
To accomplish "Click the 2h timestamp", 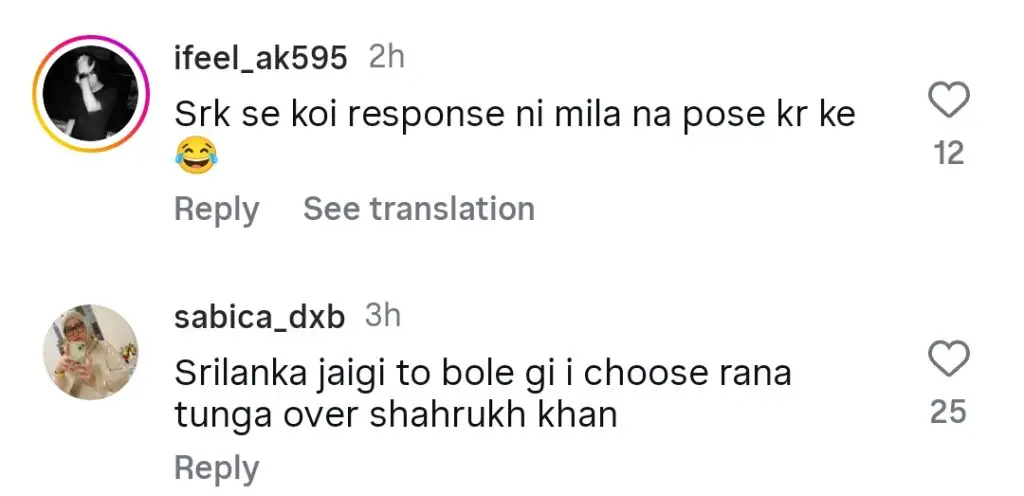I will 386,58.
